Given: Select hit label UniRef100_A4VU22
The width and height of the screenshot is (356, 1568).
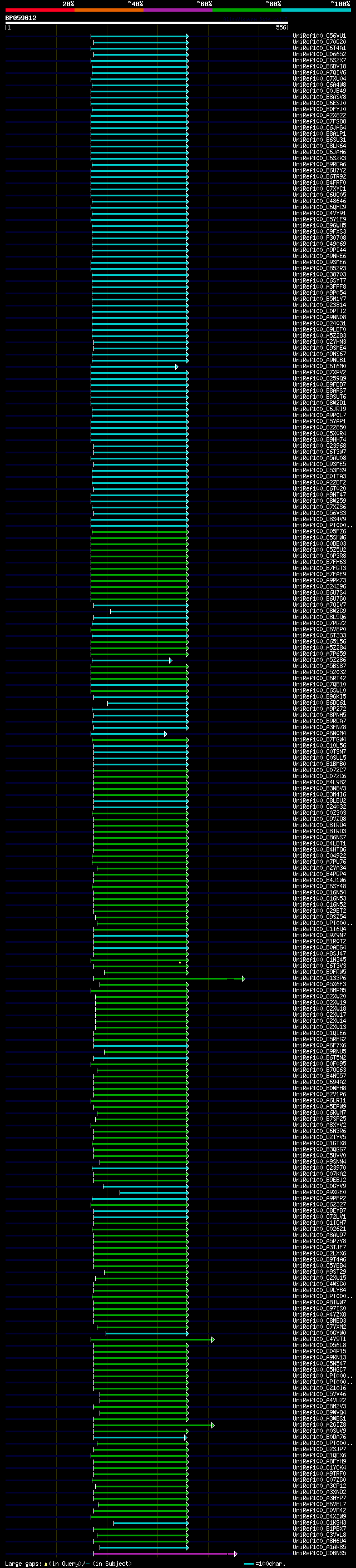Looking at the screenshot, I should (x=319, y=1400).
